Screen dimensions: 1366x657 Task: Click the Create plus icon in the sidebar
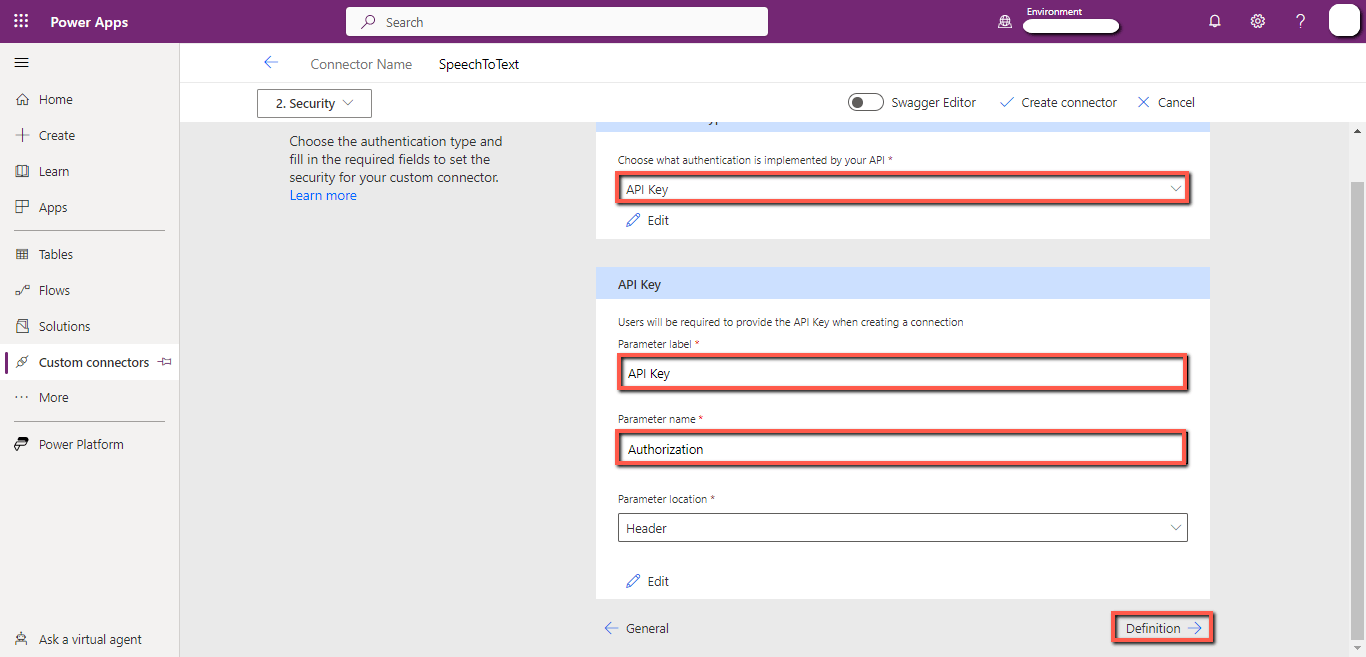(x=22, y=135)
